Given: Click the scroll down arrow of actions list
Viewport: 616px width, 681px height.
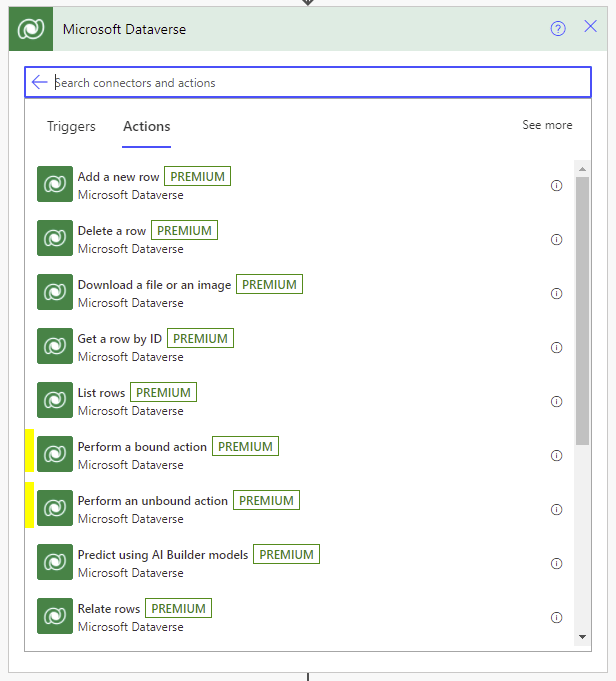Looking at the screenshot, I should coord(583,637).
